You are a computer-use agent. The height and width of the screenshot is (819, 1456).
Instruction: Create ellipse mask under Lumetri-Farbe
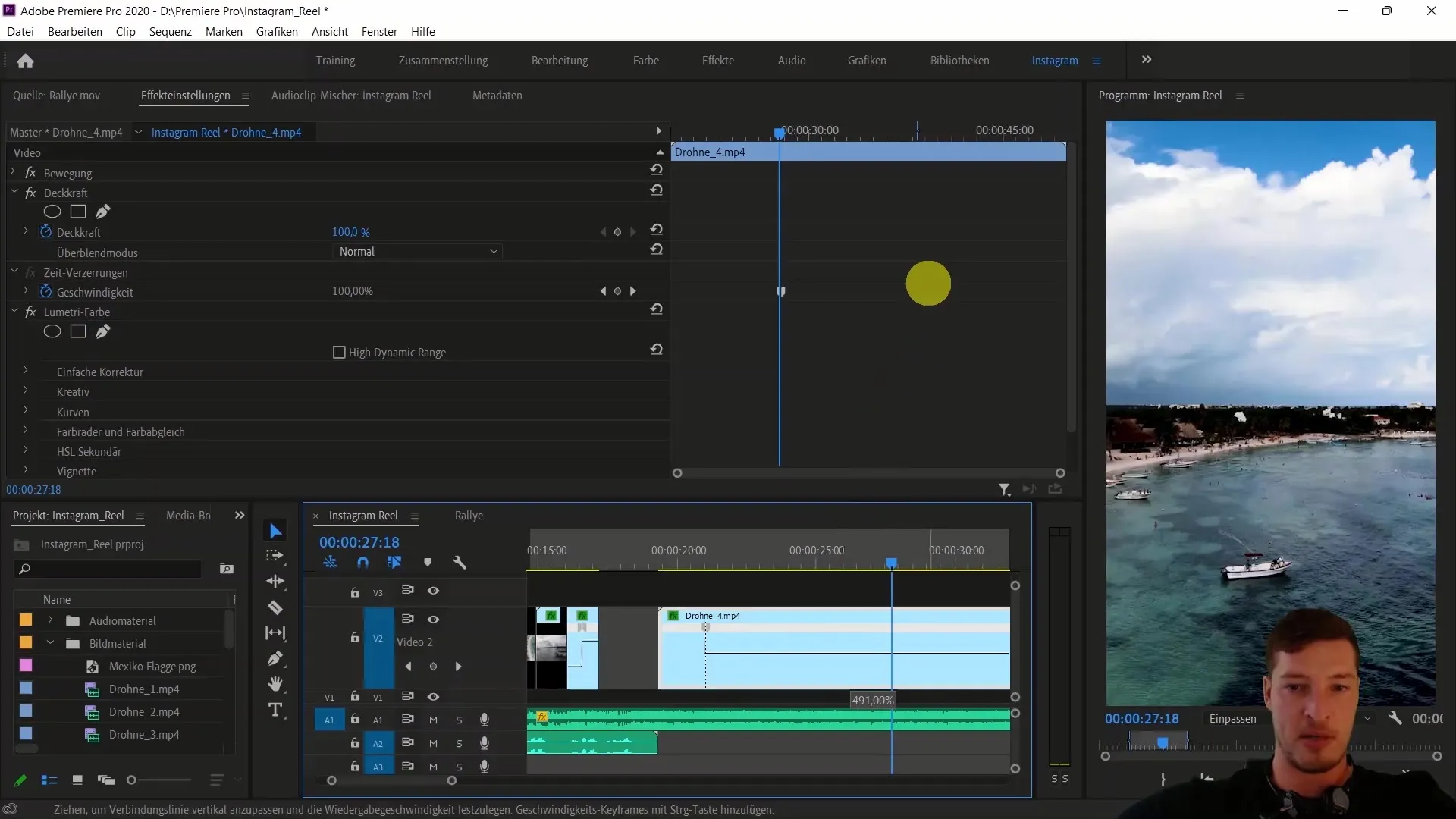point(52,331)
